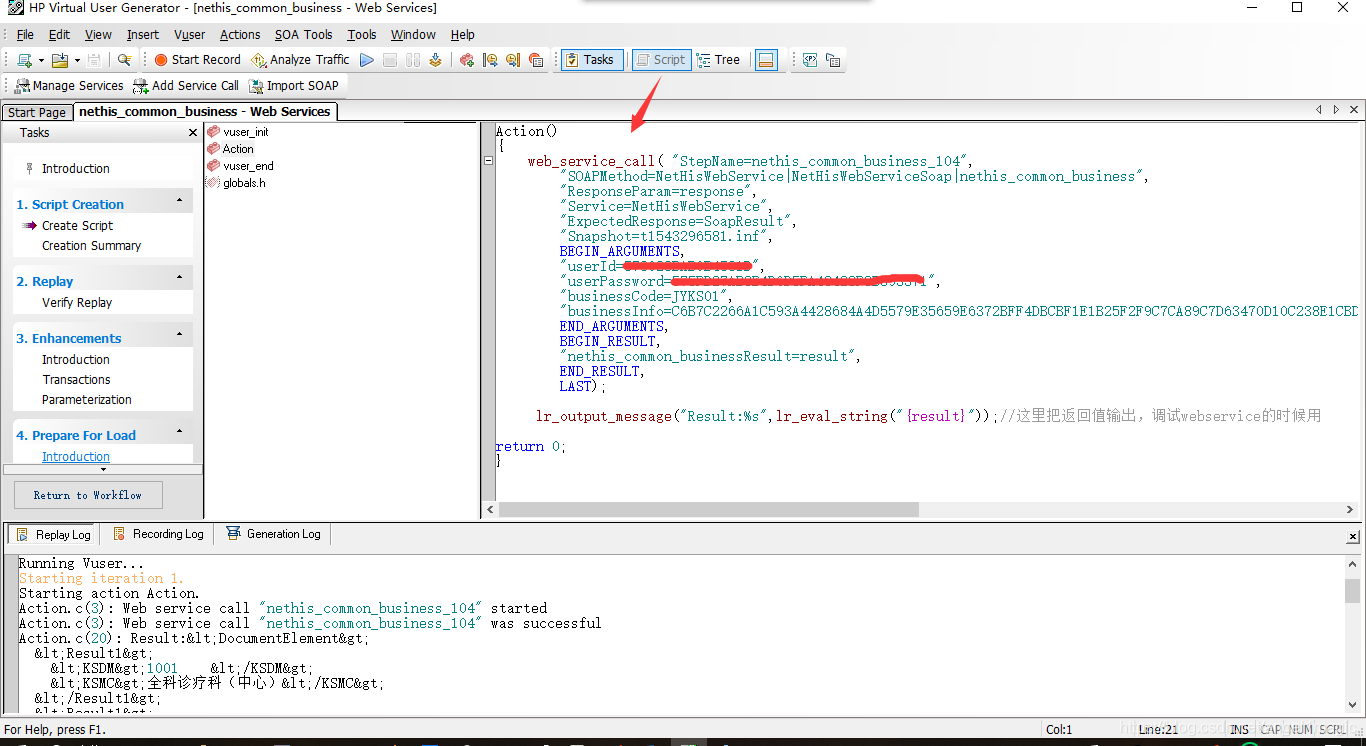Click the Run-Time Settings toolbar icon

click(833, 60)
